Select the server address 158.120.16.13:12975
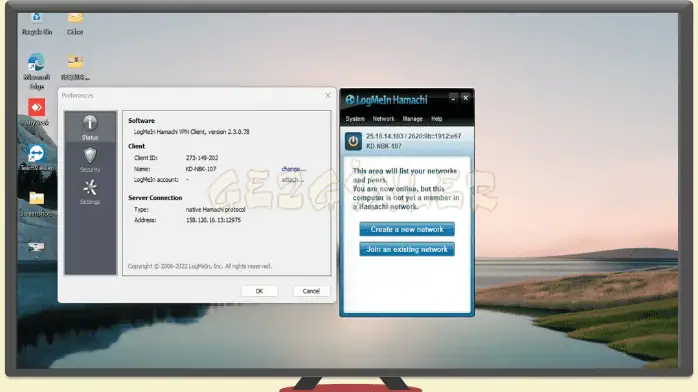Image resolution: width=698 pixels, height=392 pixels. point(213,220)
